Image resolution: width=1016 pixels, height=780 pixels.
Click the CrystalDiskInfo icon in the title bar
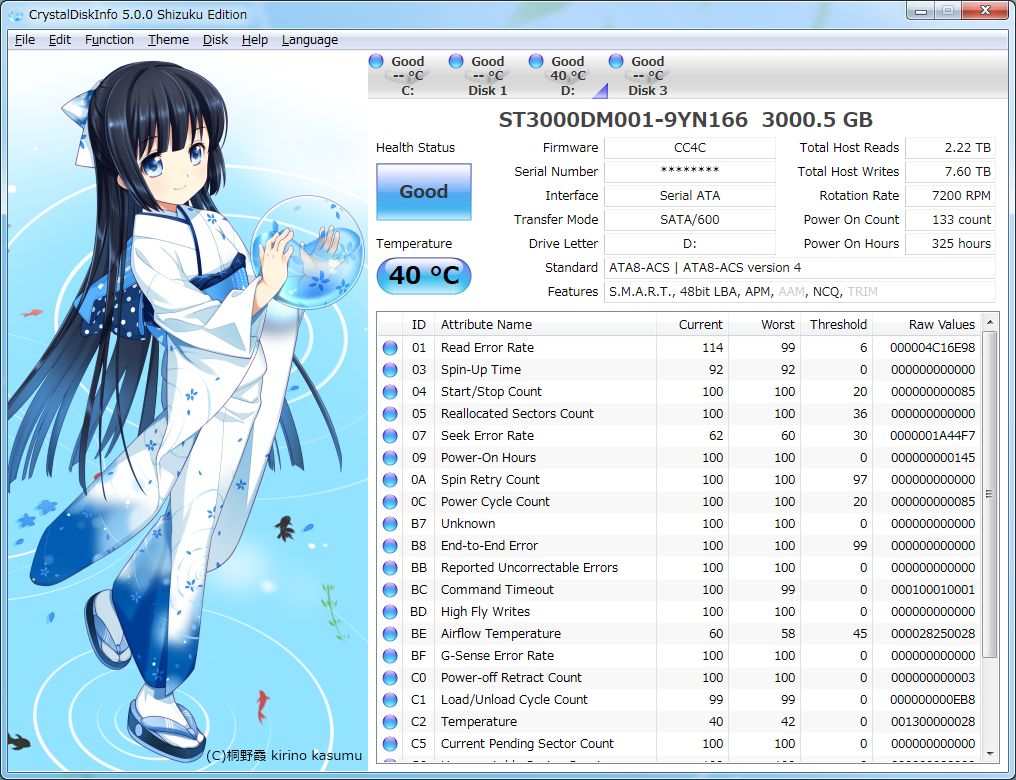coord(14,12)
